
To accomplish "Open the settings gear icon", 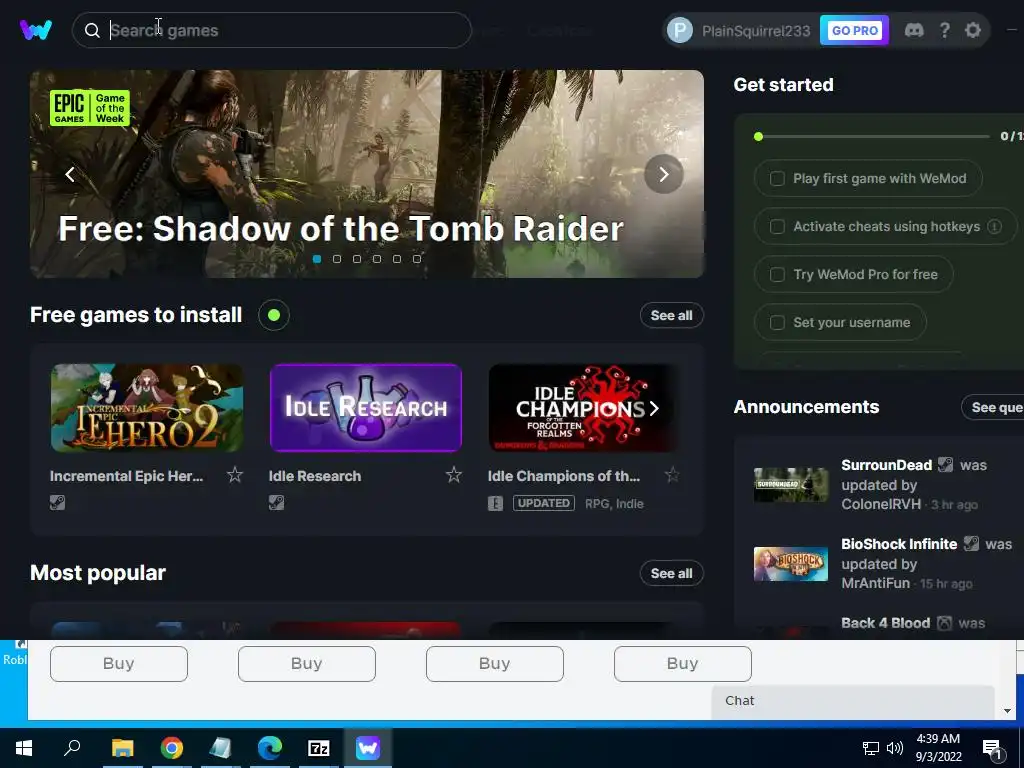I will tap(973, 30).
